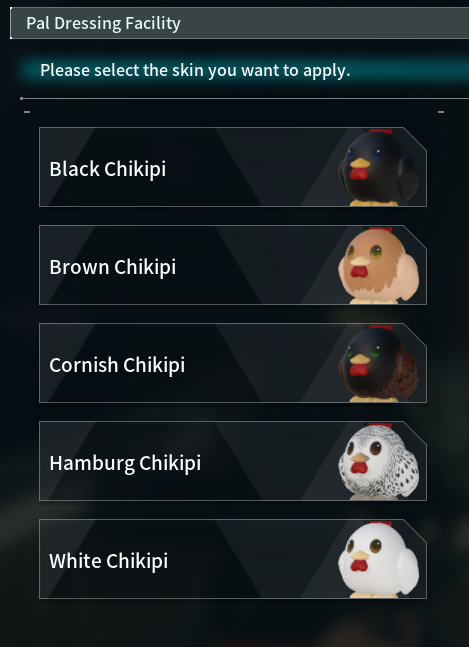469x647 pixels.
Task: Click the orange beak of the Black Chikipi
Action: click(x=360, y=163)
